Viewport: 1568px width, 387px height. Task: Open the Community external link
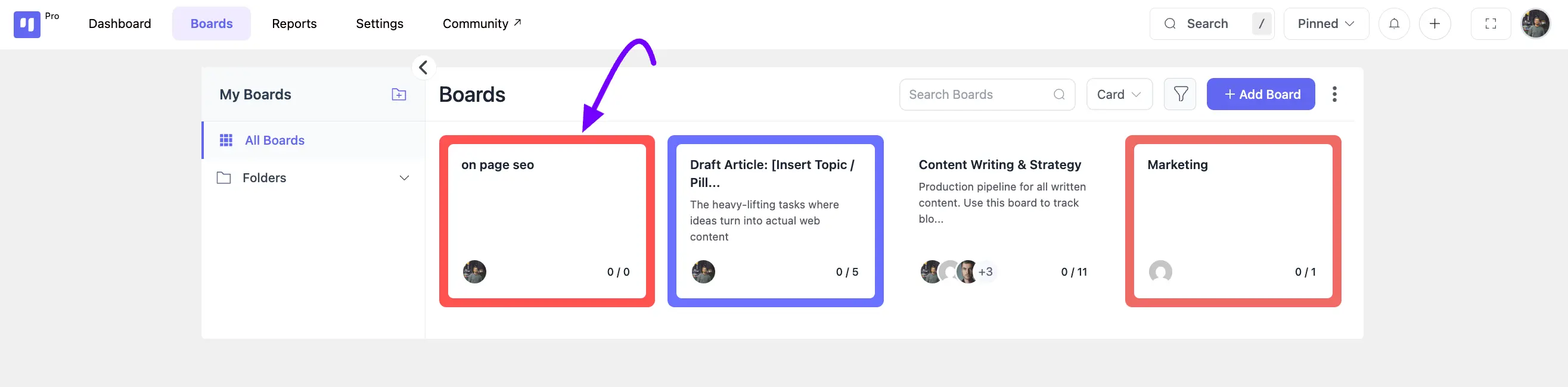point(482,24)
